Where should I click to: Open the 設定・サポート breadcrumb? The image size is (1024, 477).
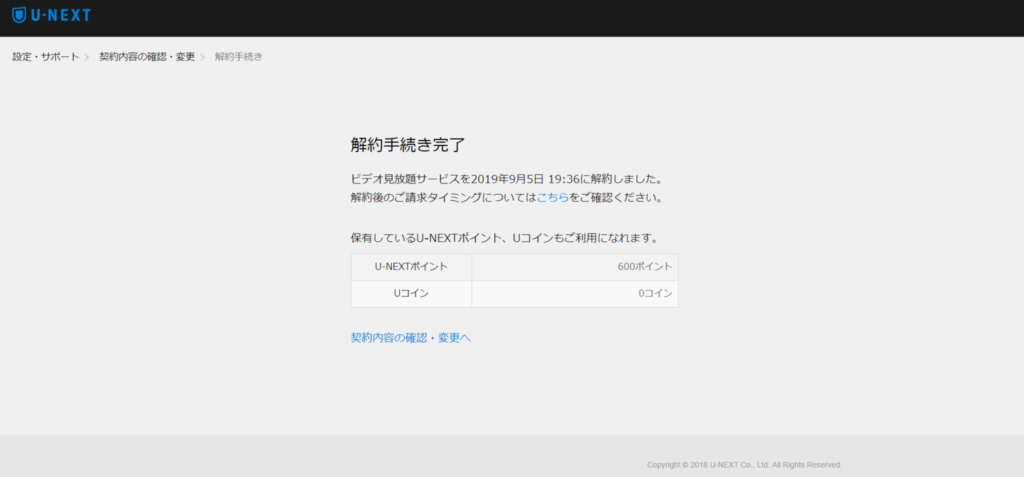(x=45, y=57)
